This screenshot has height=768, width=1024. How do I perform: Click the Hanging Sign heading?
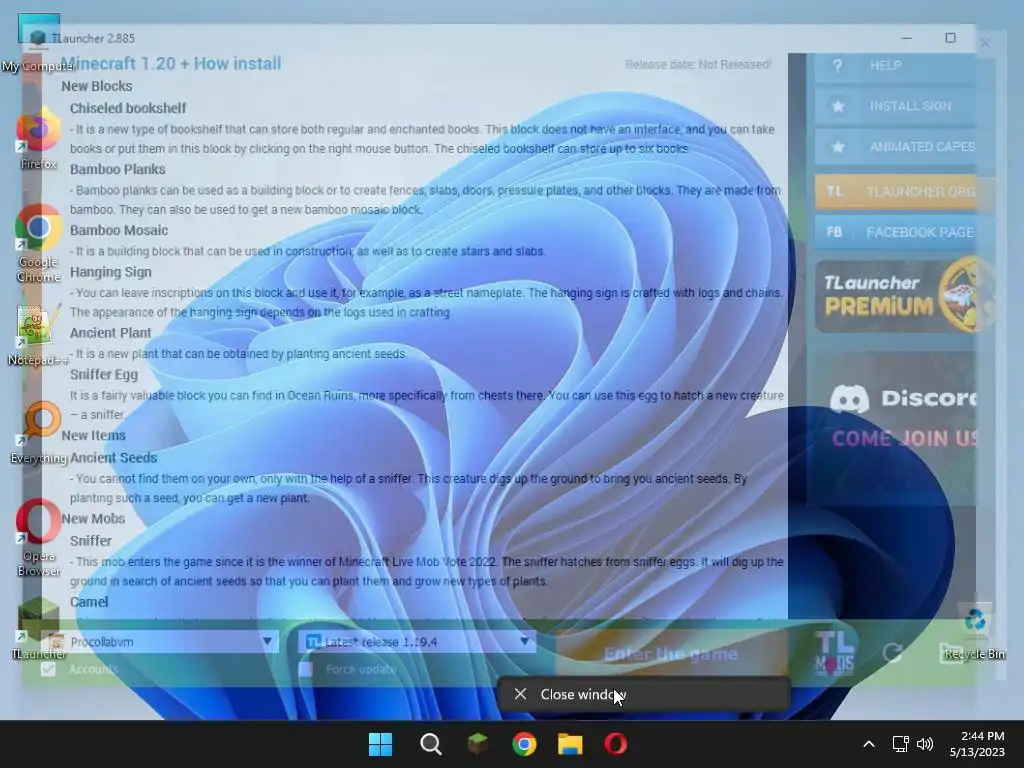click(110, 272)
